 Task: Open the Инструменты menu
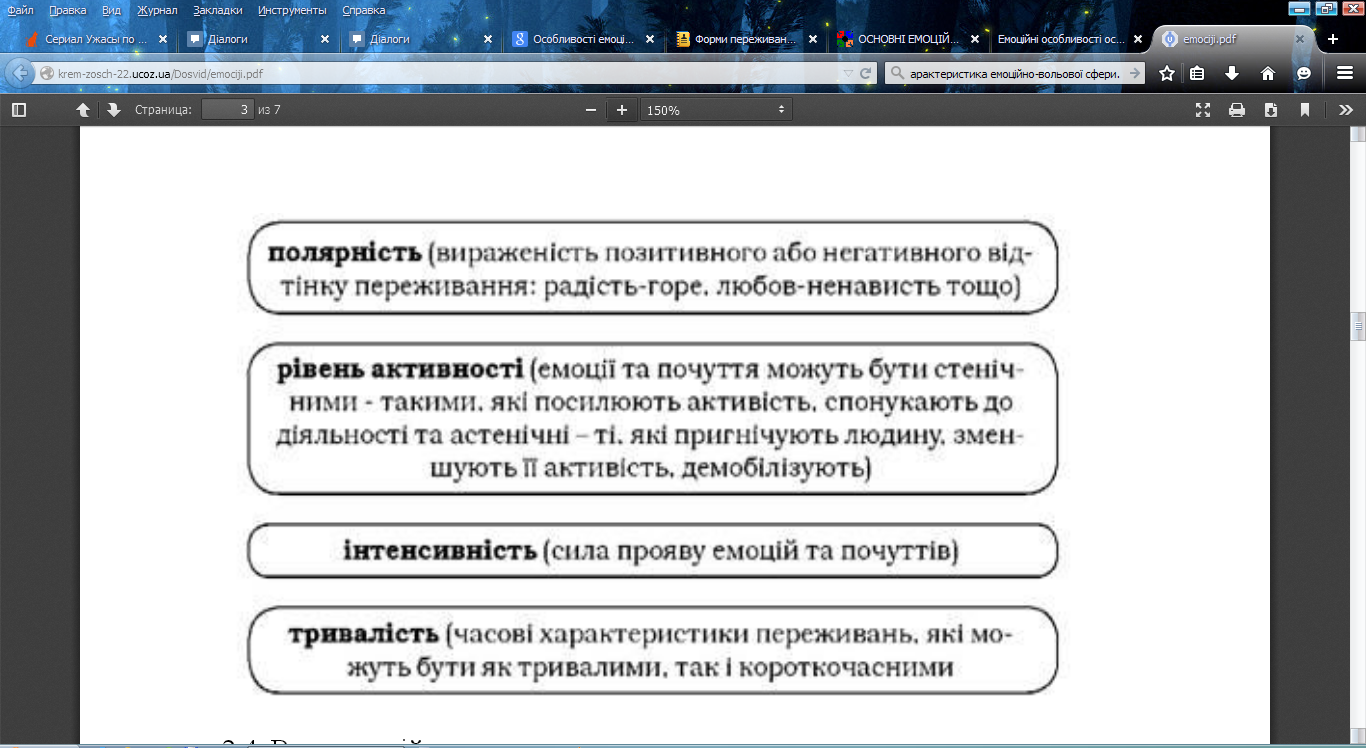(292, 10)
